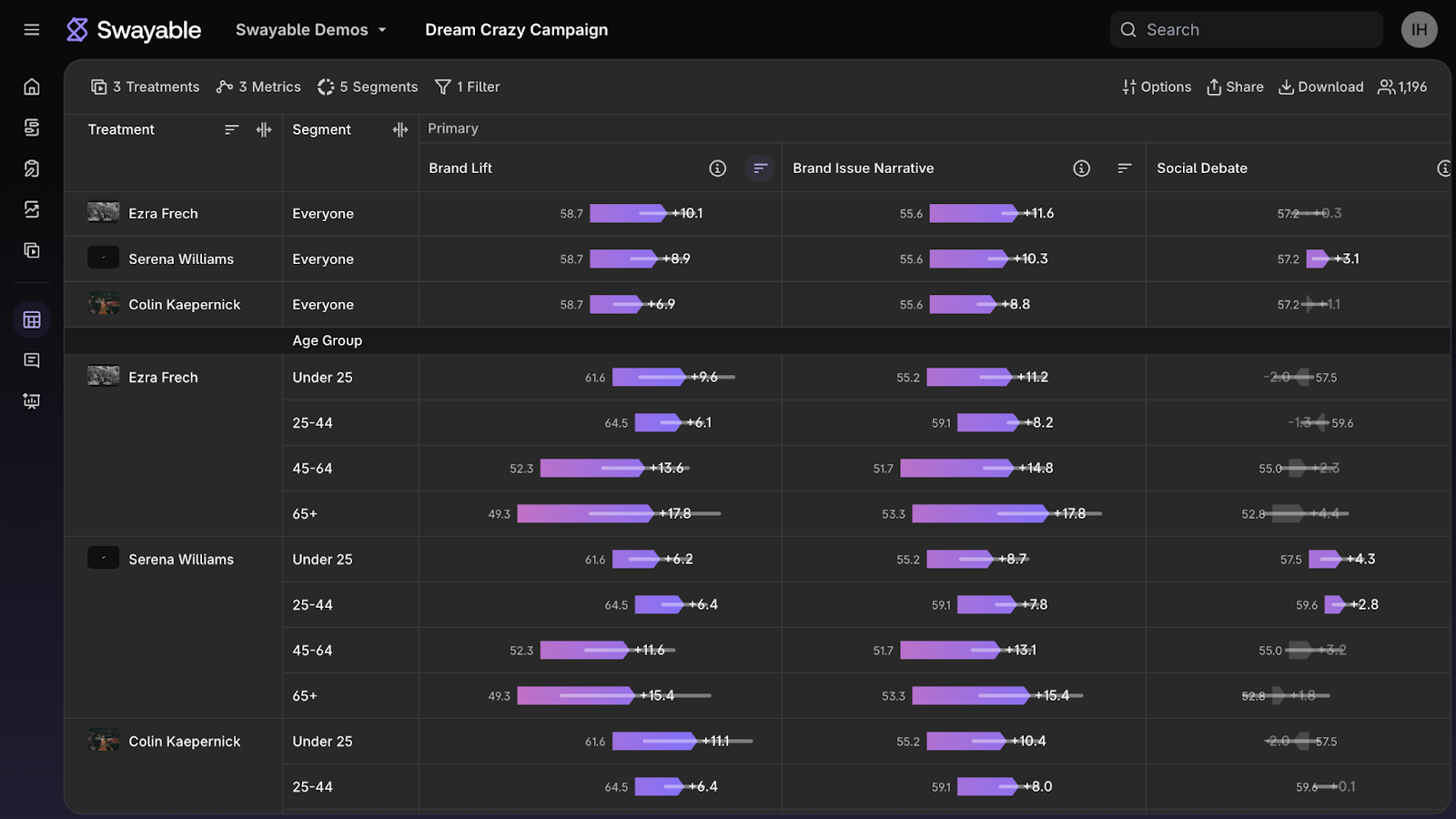Click Serena Williams Everyone Brand Lift +8.9 bar
The height and width of the screenshot is (819, 1456).
(x=624, y=259)
